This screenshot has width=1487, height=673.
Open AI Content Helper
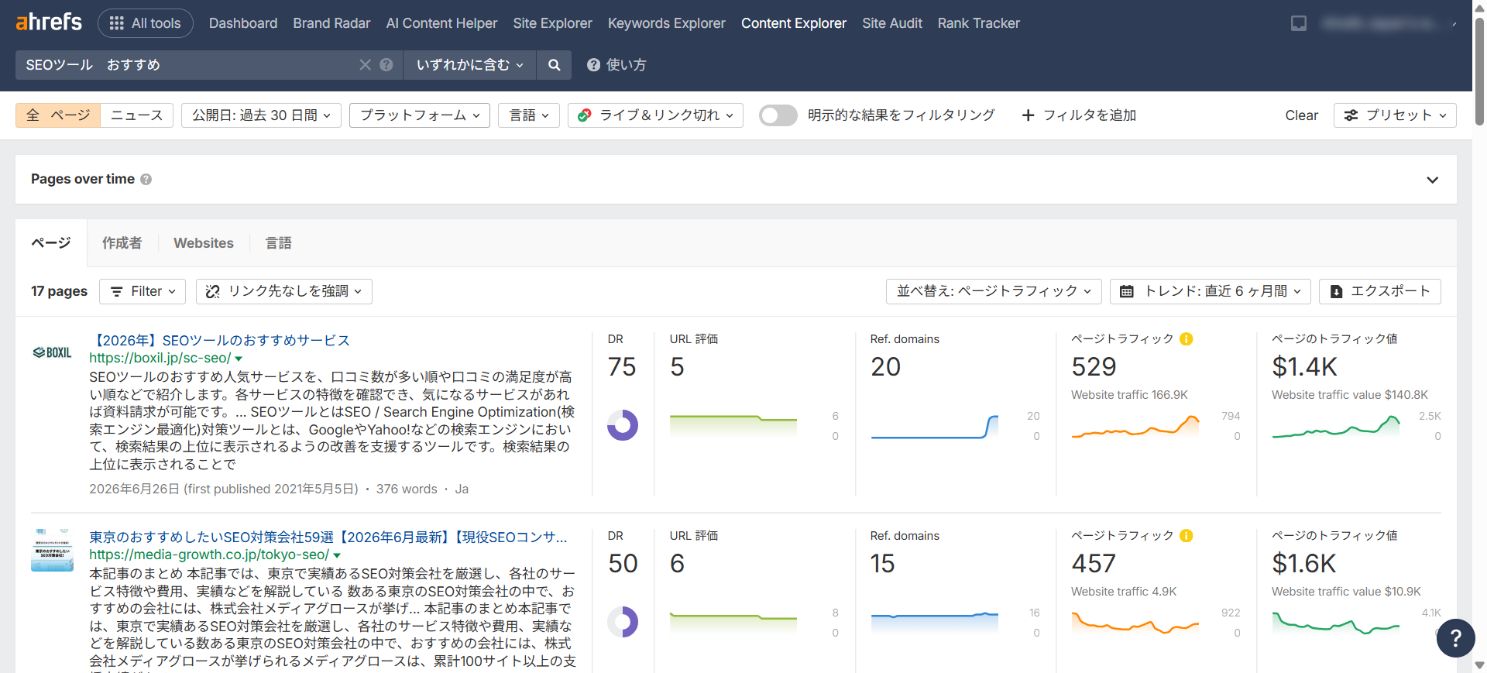pyautogui.click(x=442, y=23)
